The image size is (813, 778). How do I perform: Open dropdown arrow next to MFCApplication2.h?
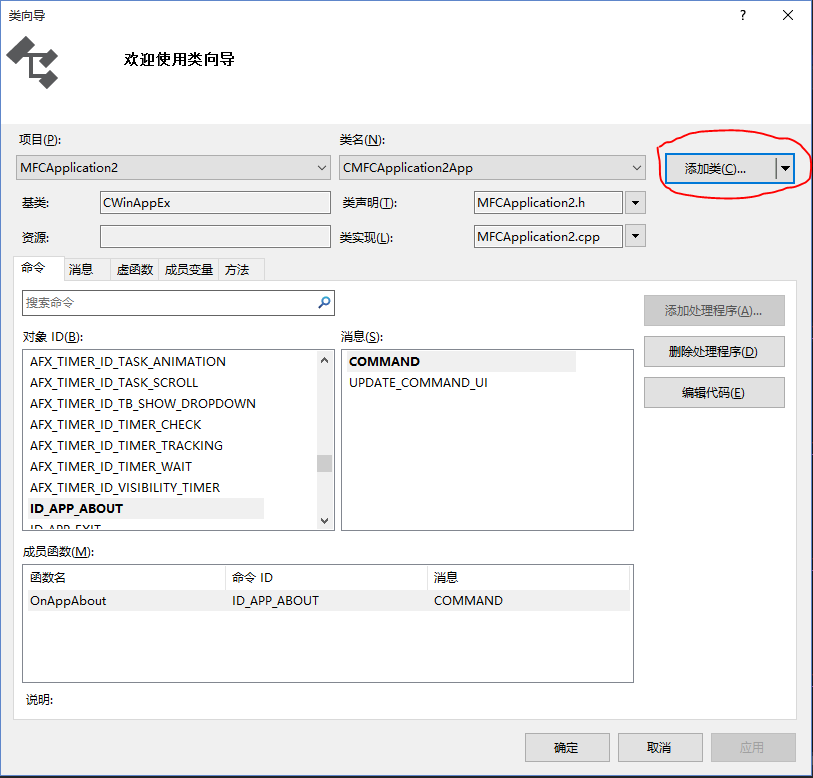click(x=635, y=203)
